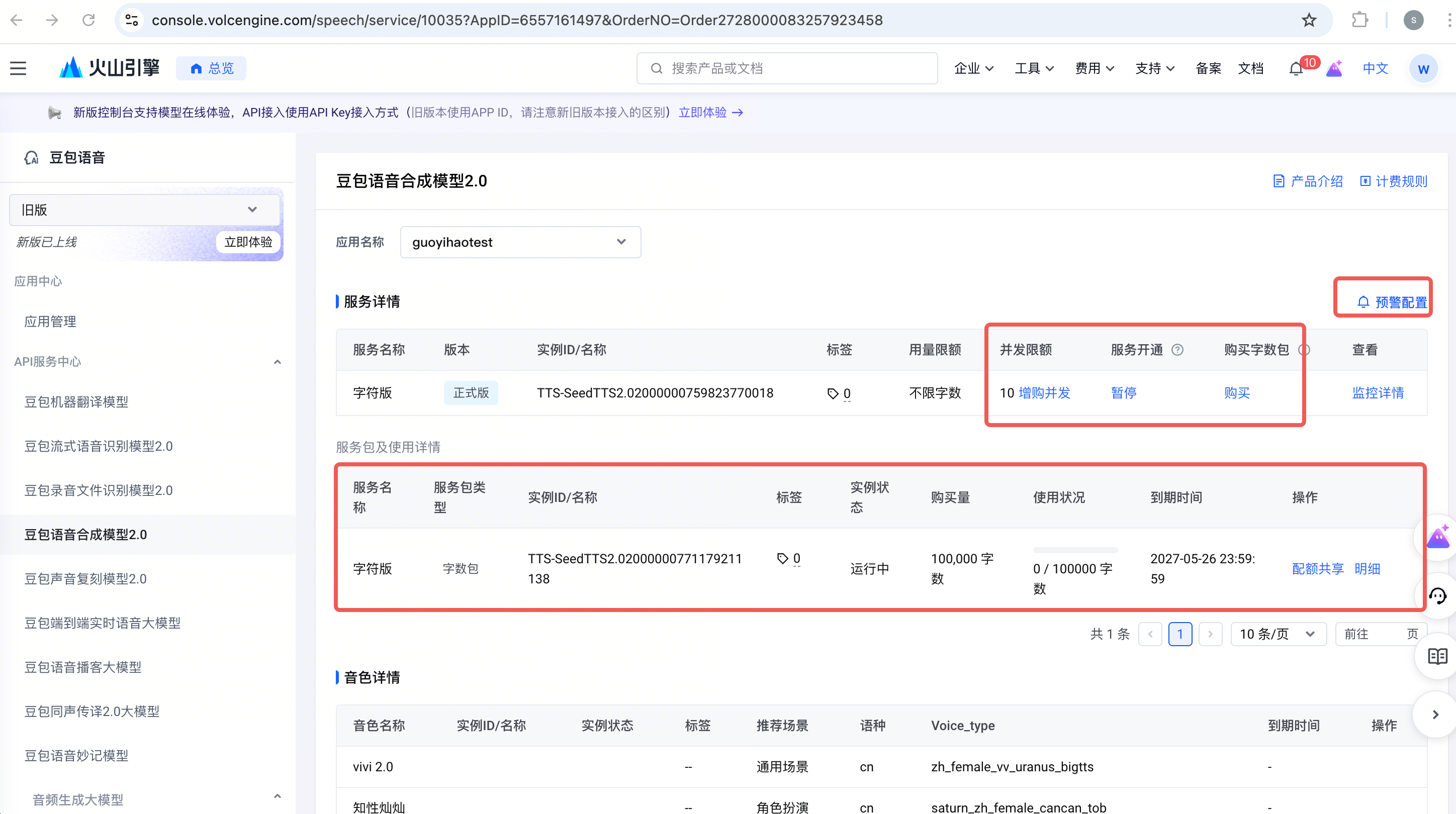
Task: Click tag icon in the 字数包 row
Action: pyautogui.click(x=782, y=558)
